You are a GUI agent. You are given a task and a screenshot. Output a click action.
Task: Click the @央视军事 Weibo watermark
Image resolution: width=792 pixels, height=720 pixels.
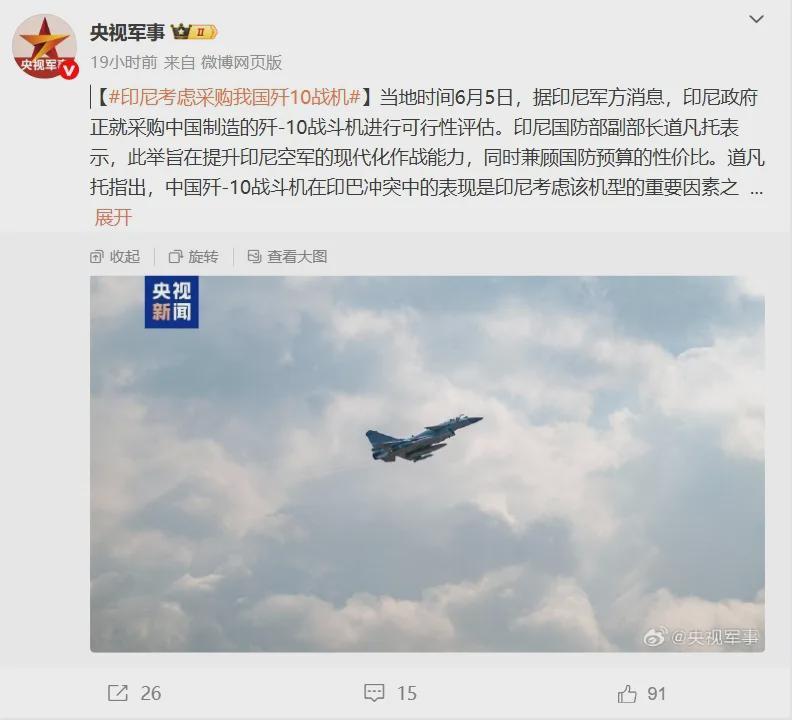click(x=702, y=637)
